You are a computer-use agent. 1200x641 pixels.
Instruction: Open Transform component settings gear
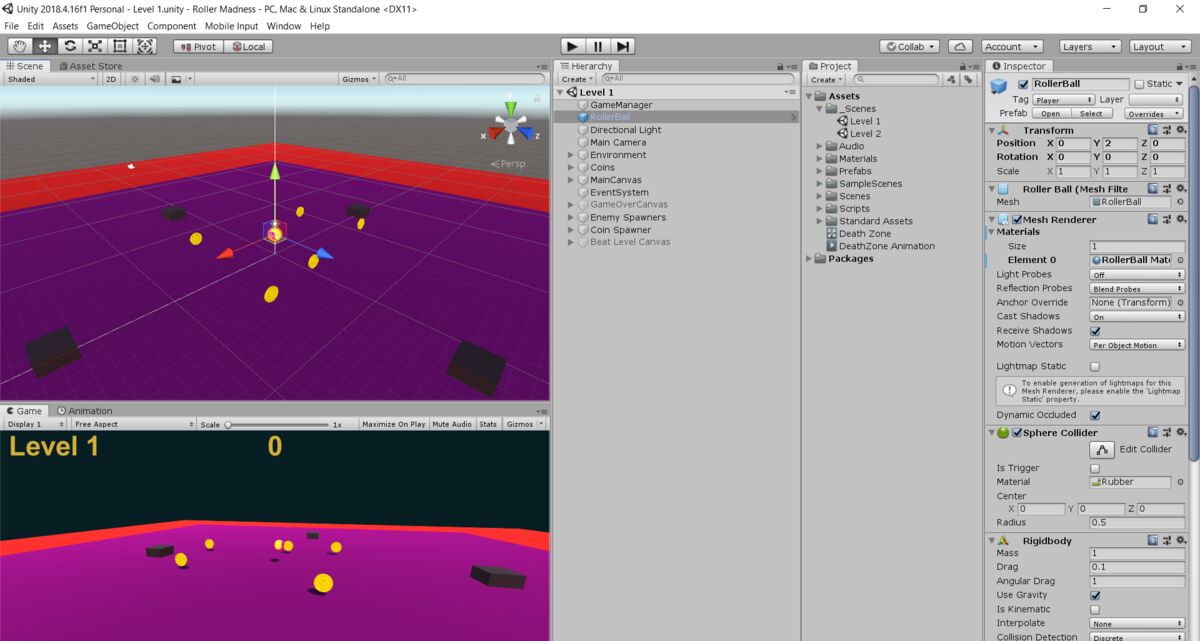click(1180, 130)
